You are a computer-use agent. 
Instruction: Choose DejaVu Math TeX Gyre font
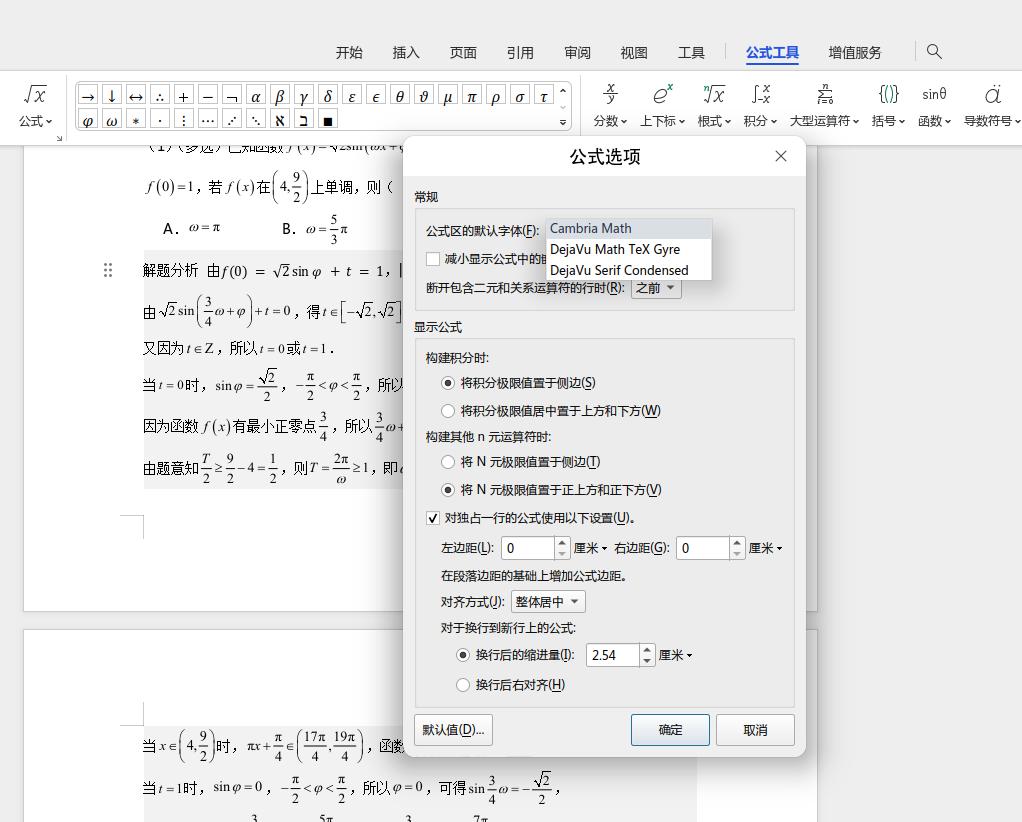pyautogui.click(x=629, y=249)
